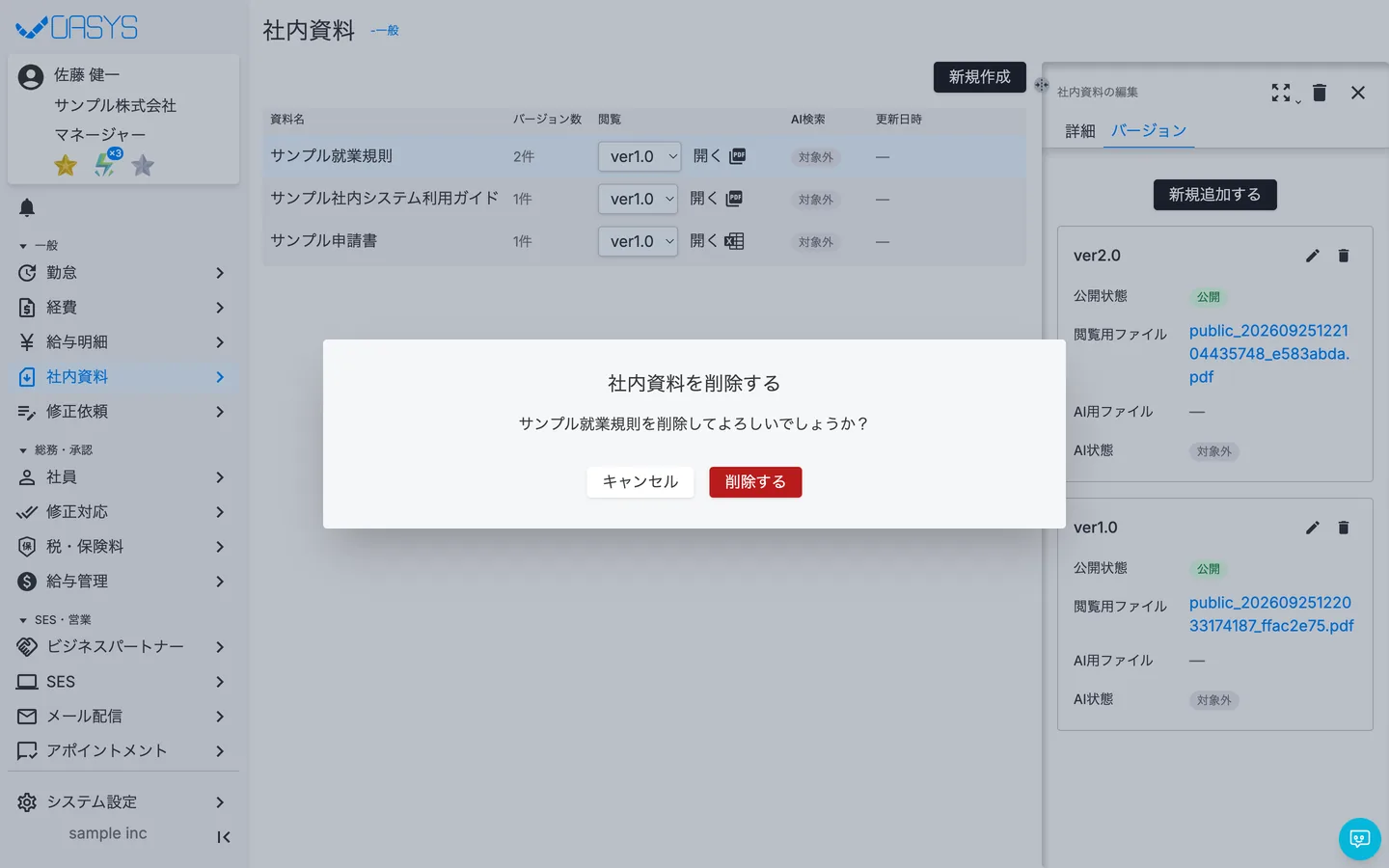Open the ver2.0 public PDF file link
This screenshot has height=868, width=1389.
[1269, 354]
